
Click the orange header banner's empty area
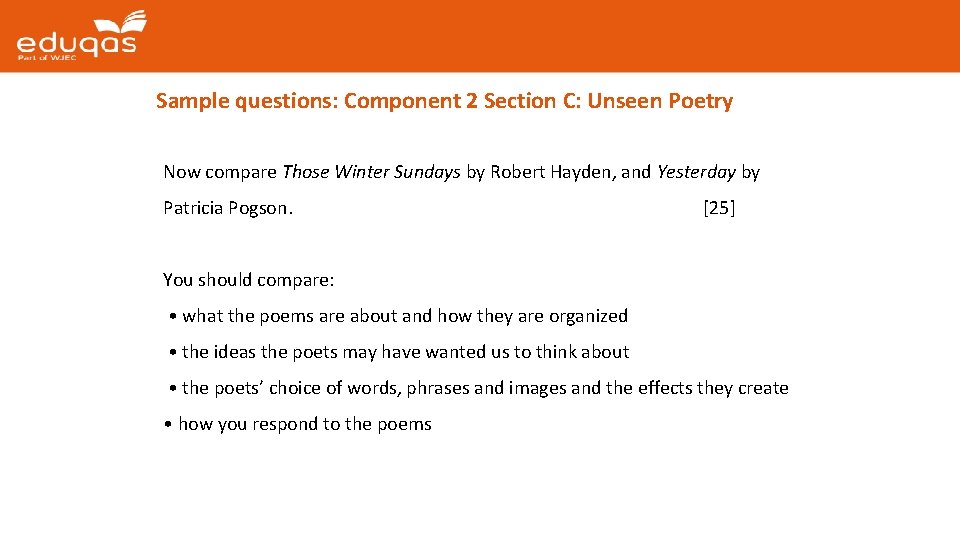pyautogui.click(x=550, y=36)
